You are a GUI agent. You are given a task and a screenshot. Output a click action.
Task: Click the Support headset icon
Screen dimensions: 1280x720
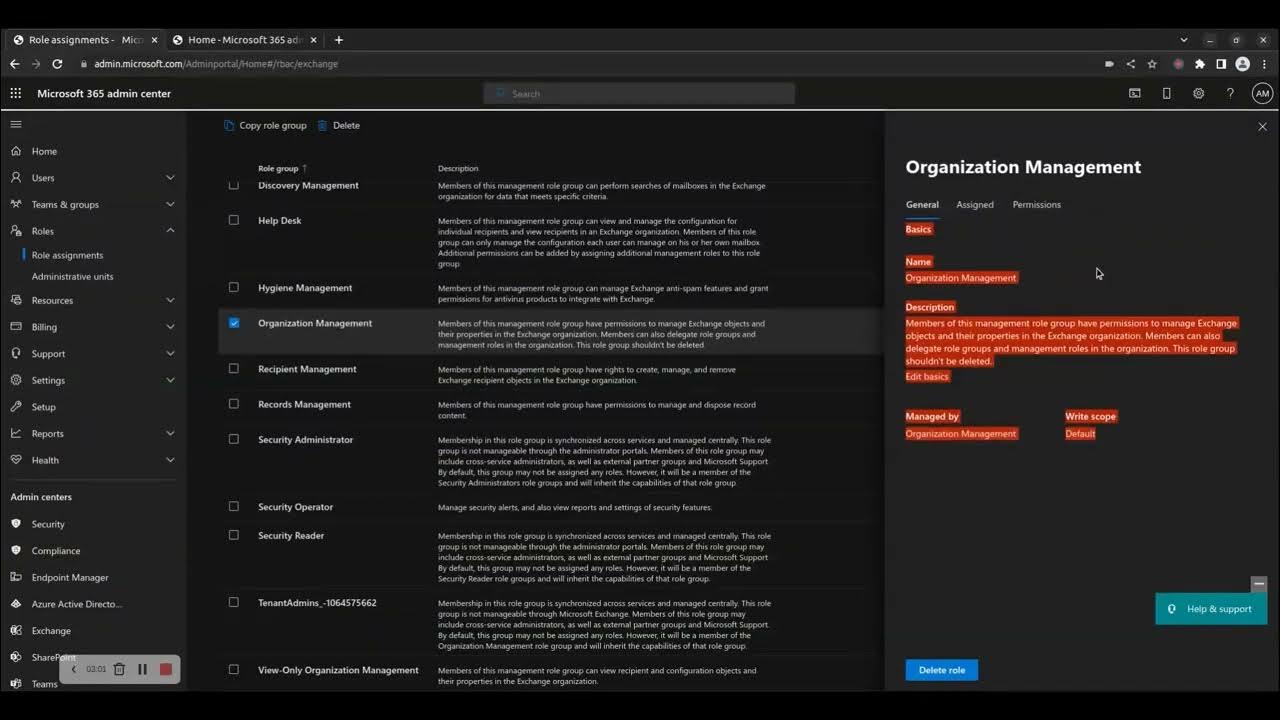pos(16,353)
